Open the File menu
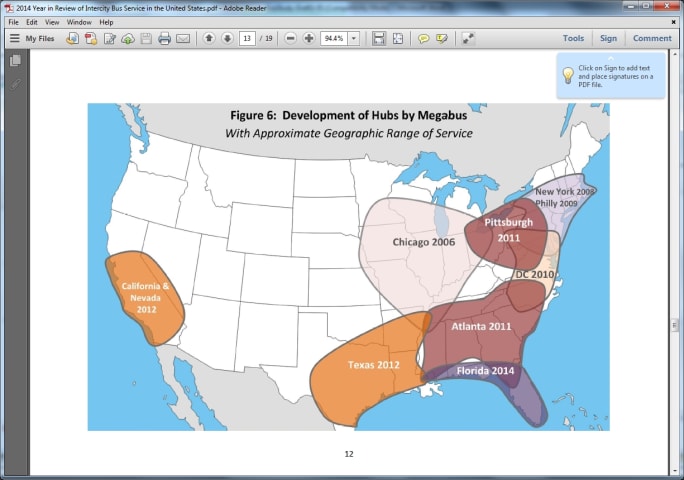Image resolution: width=684 pixels, height=480 pixels. click(x=13, y=22)
